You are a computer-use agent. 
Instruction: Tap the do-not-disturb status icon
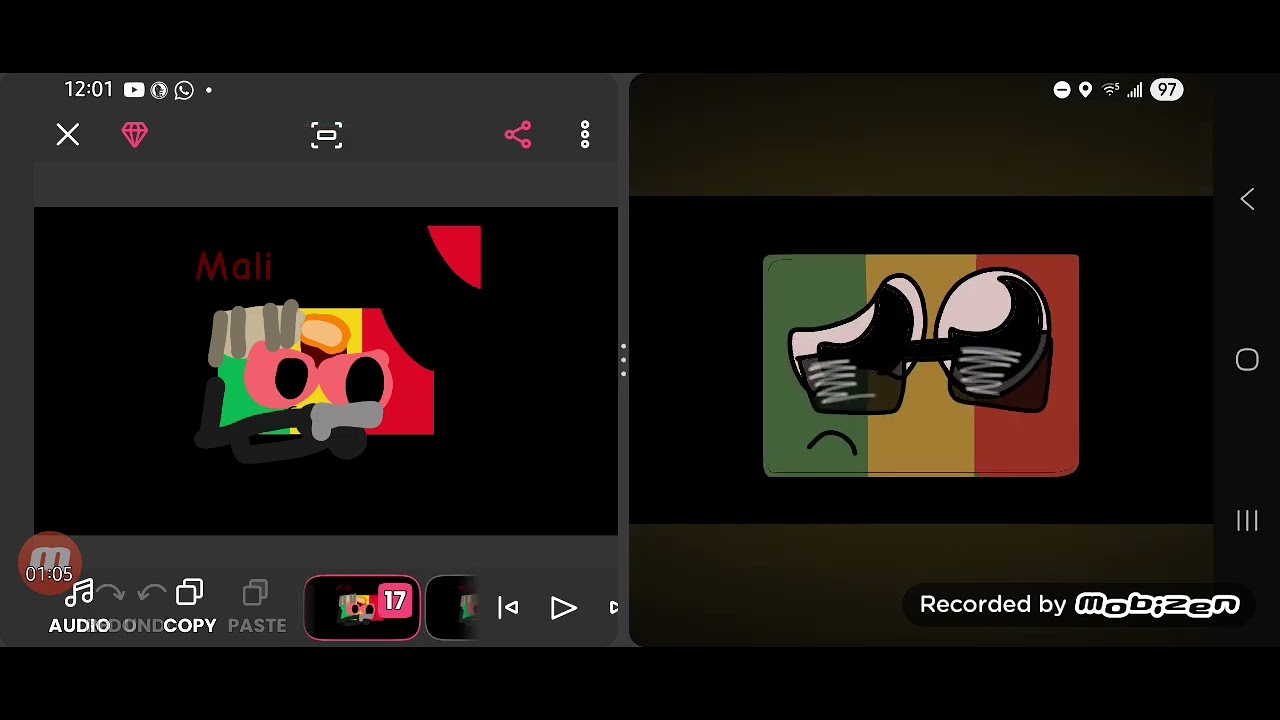[1062, 90]
